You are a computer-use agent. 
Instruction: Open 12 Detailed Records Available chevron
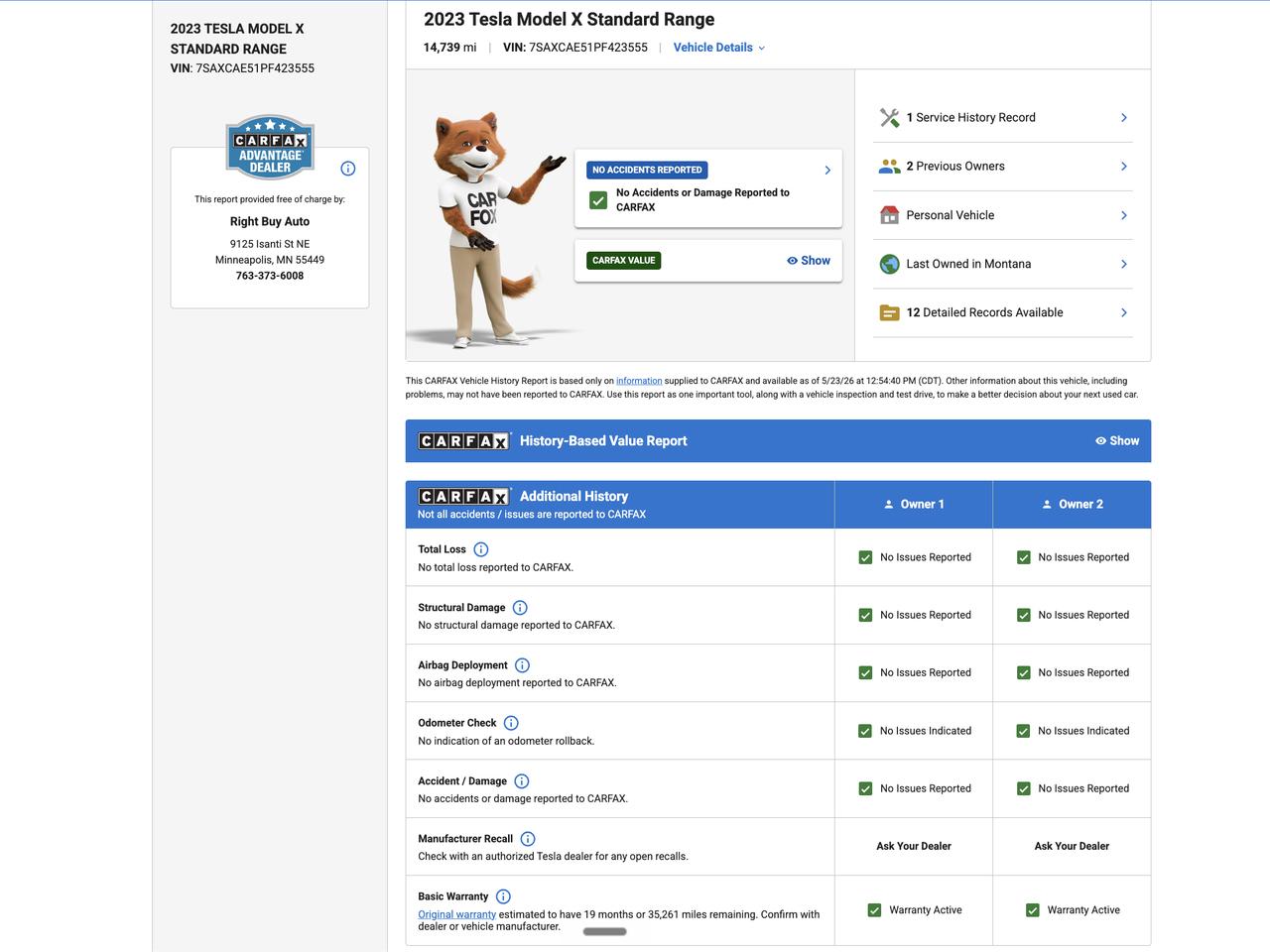[x=1124, y=312]
